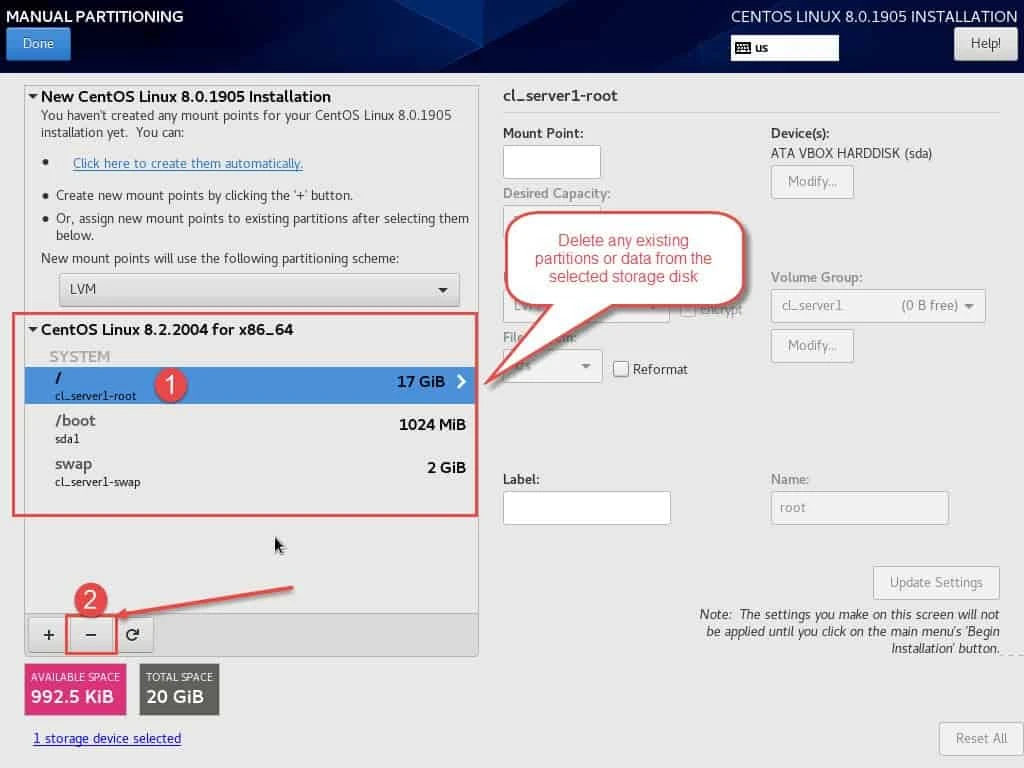The height and width of the screenshot is (768, 1024).
Task: Click the arrow on the root partition row
Action: pyautogui.click(x=461, y=382)
